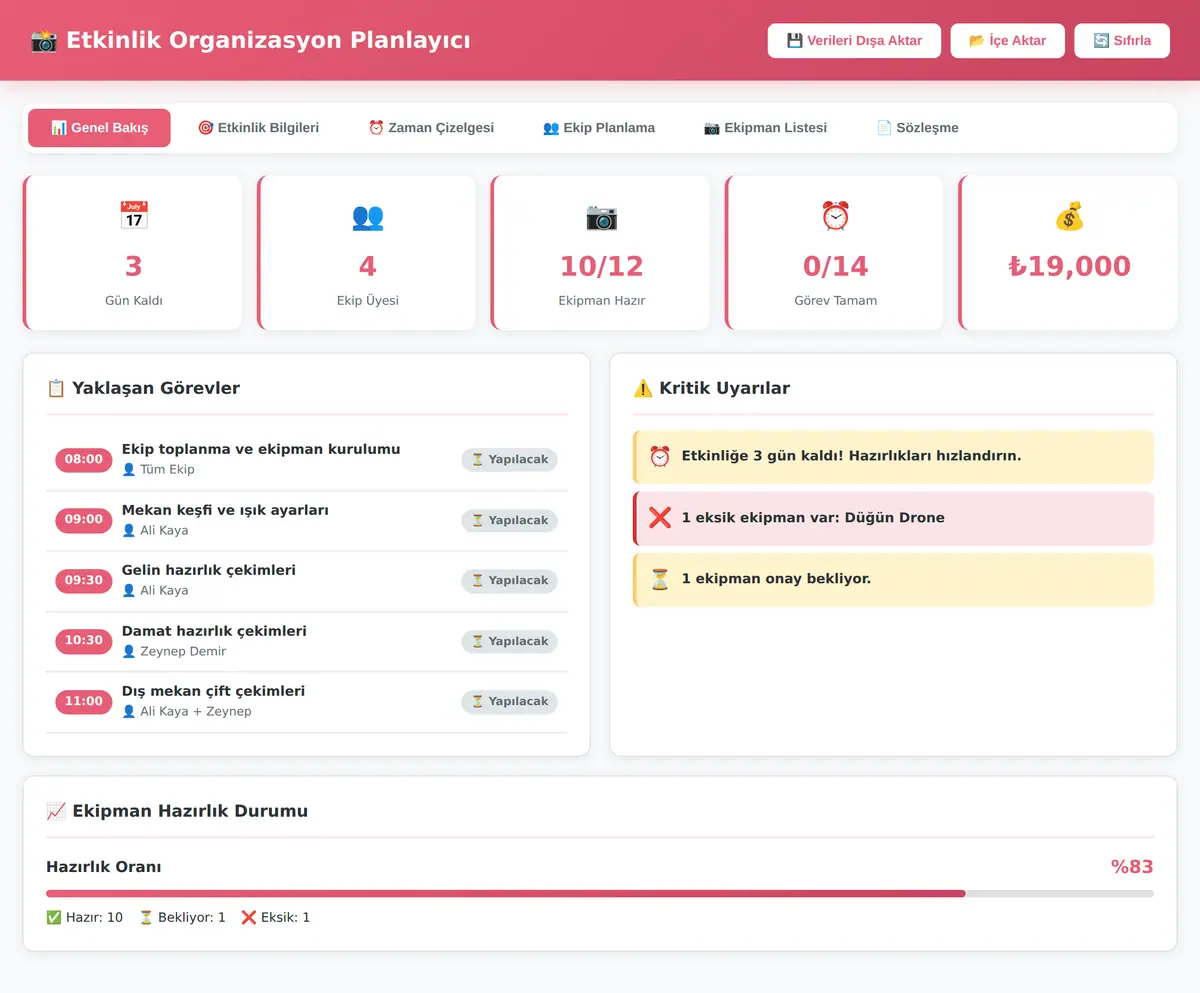1200x993 pixels.
Task: Click the calendar icon in Gün Kaldı card
Action: click(134, 216)
